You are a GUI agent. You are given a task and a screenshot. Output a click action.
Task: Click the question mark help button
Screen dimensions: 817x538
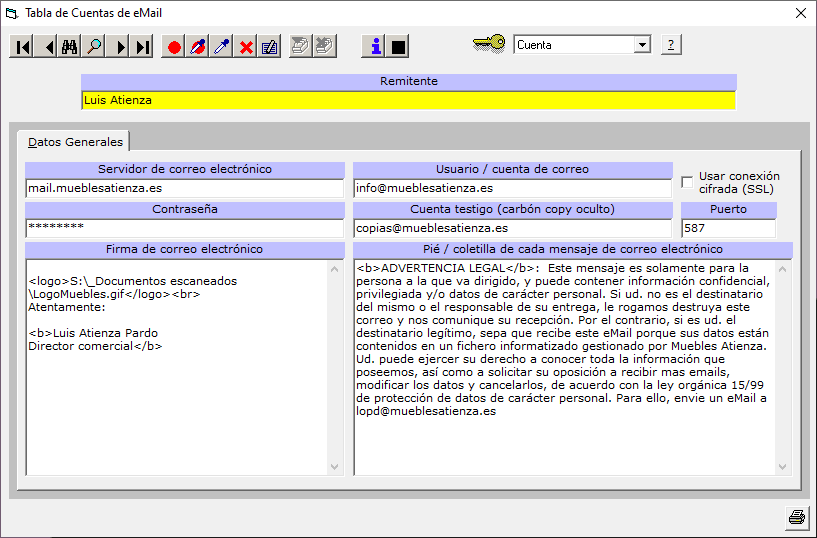coord(671,45)
